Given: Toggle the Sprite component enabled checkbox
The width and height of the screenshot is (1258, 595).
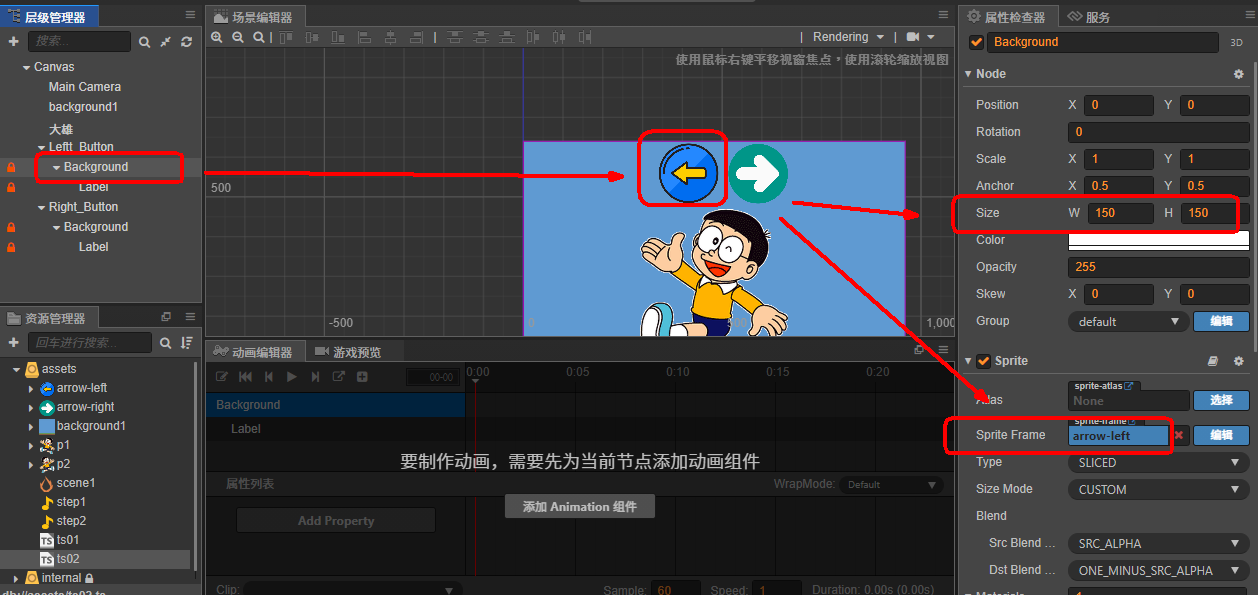Looking at the screenshot, I should pos(984,361).
